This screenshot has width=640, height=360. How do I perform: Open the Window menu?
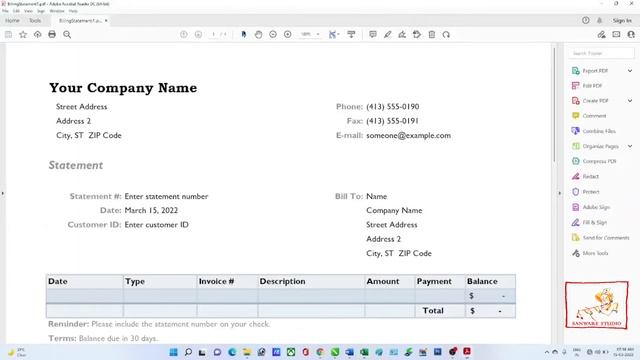(57, 11)
